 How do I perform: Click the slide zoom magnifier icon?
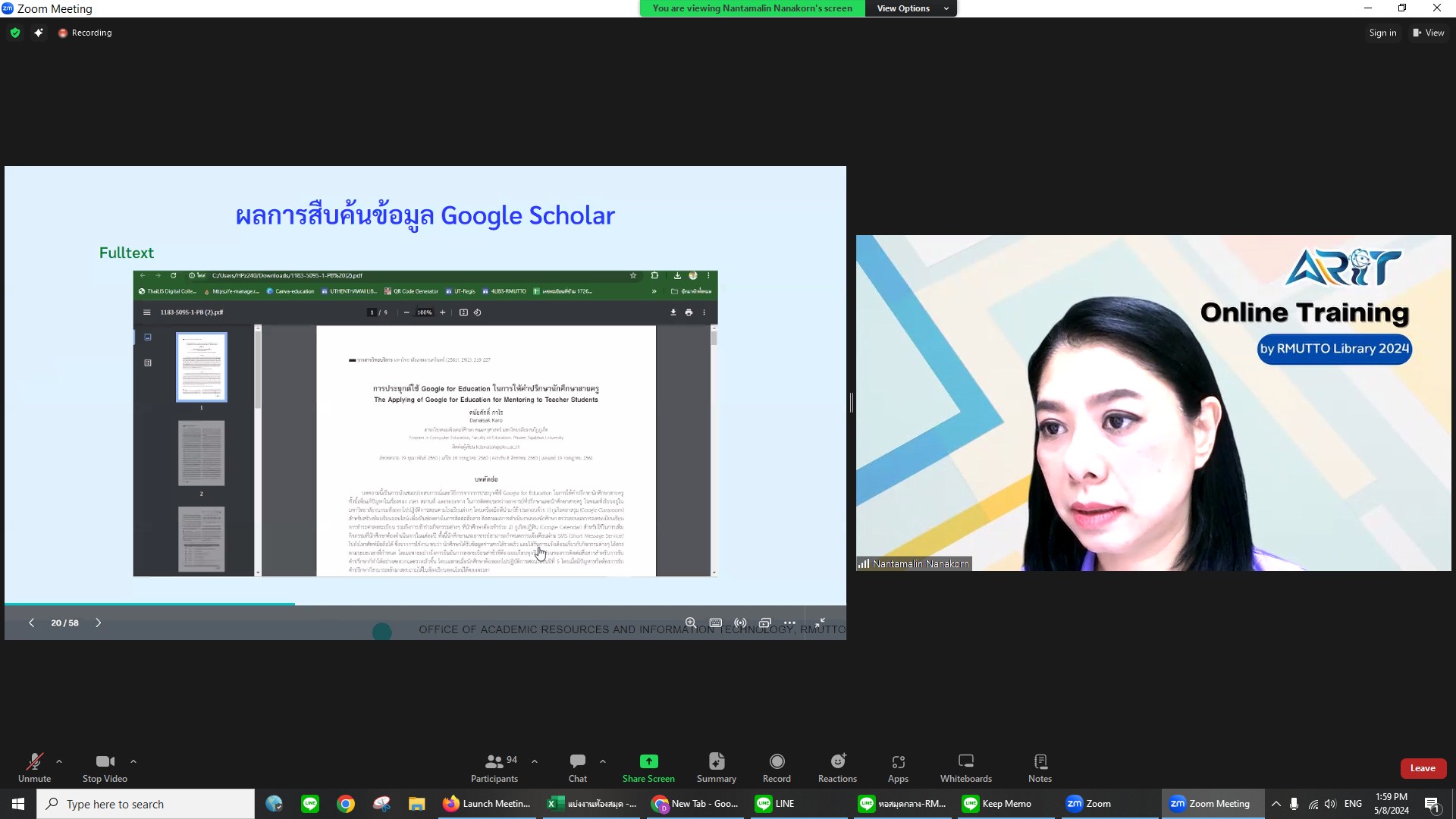pyautogui.click(x=690, y=623)
